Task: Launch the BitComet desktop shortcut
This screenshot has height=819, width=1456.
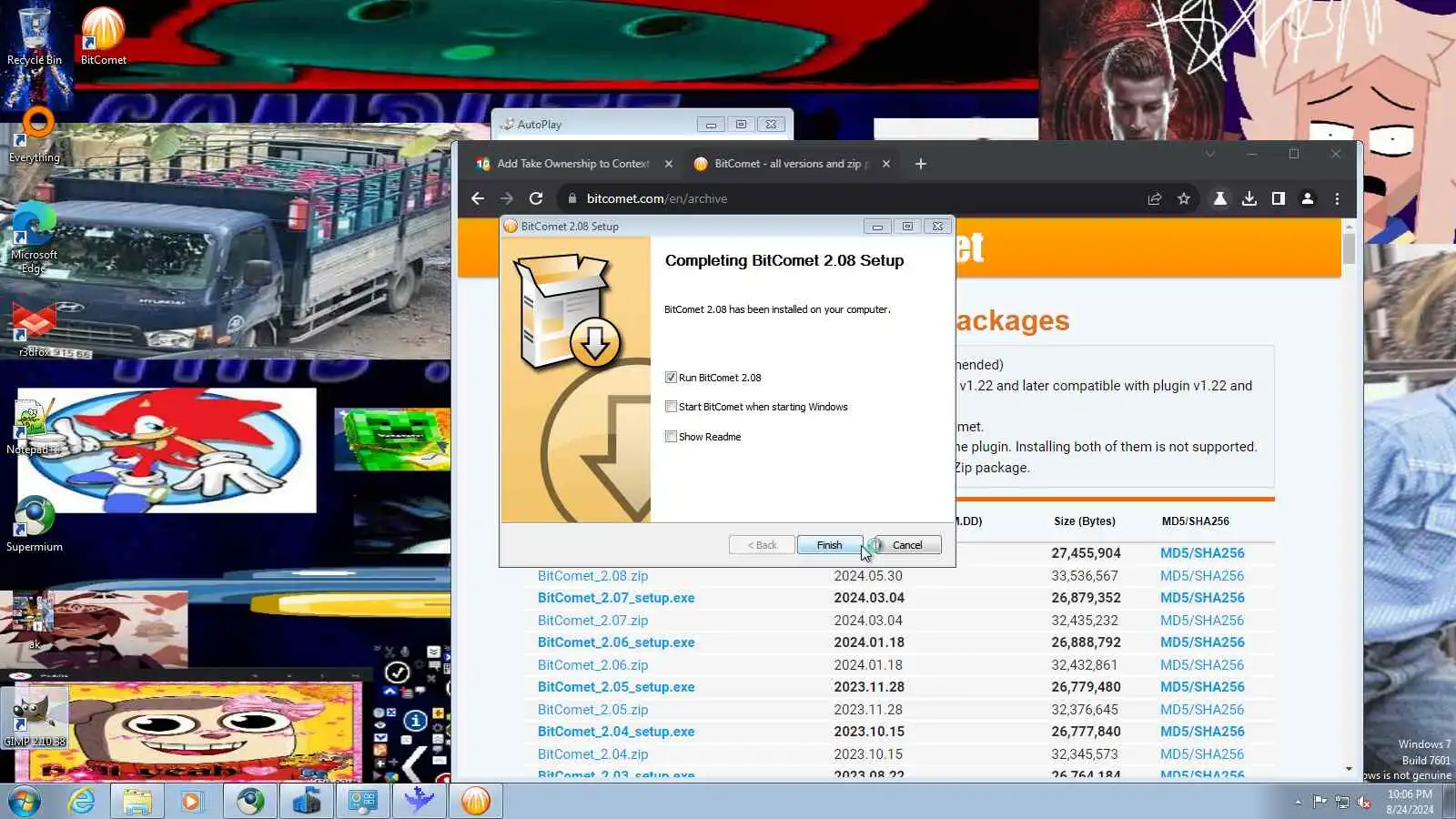Action: pyautogui.click(x=103, y=36)
